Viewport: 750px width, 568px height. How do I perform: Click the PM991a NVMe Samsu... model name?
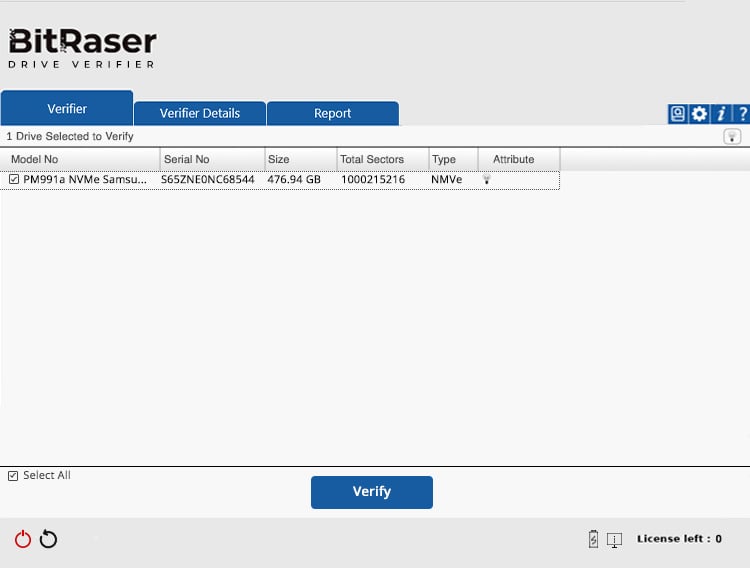tap(85, 179)
